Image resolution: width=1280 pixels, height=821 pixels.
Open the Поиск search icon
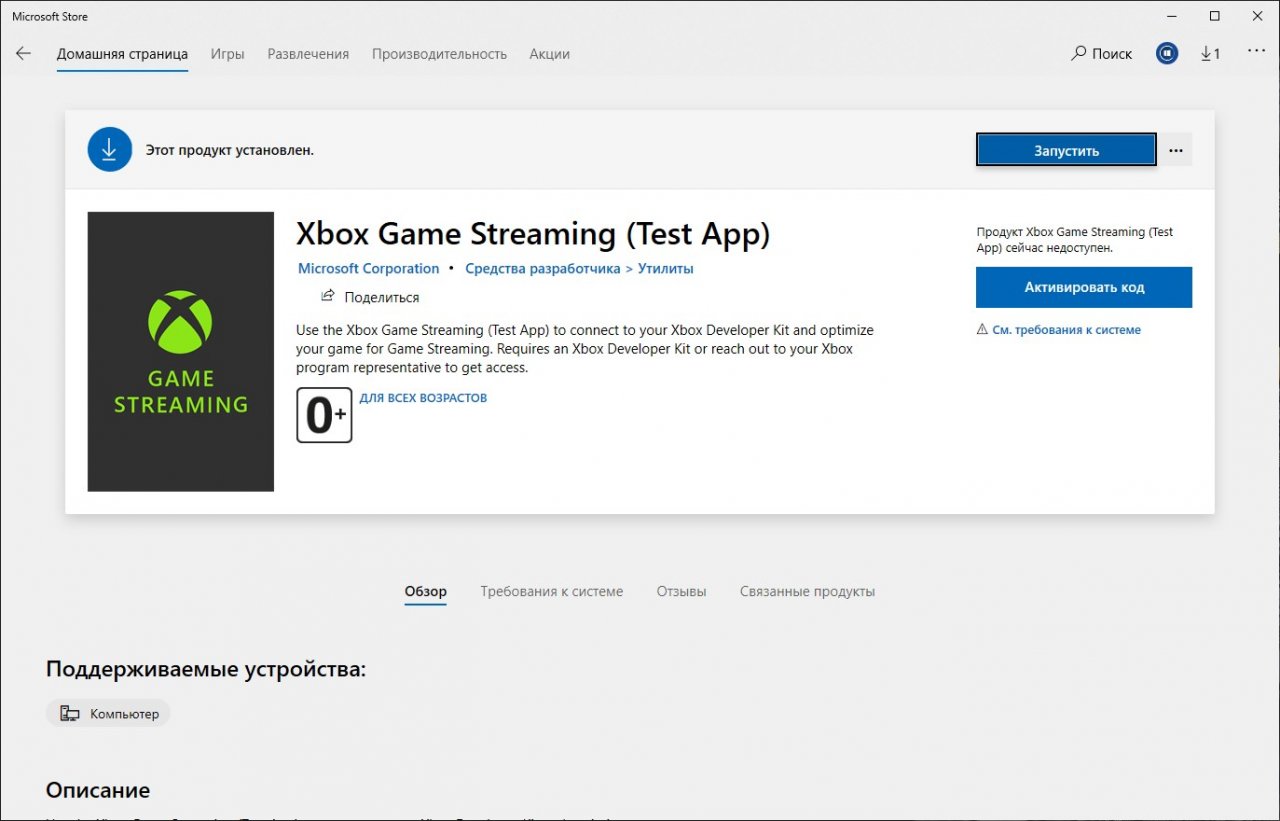[x=1078, y=54]
